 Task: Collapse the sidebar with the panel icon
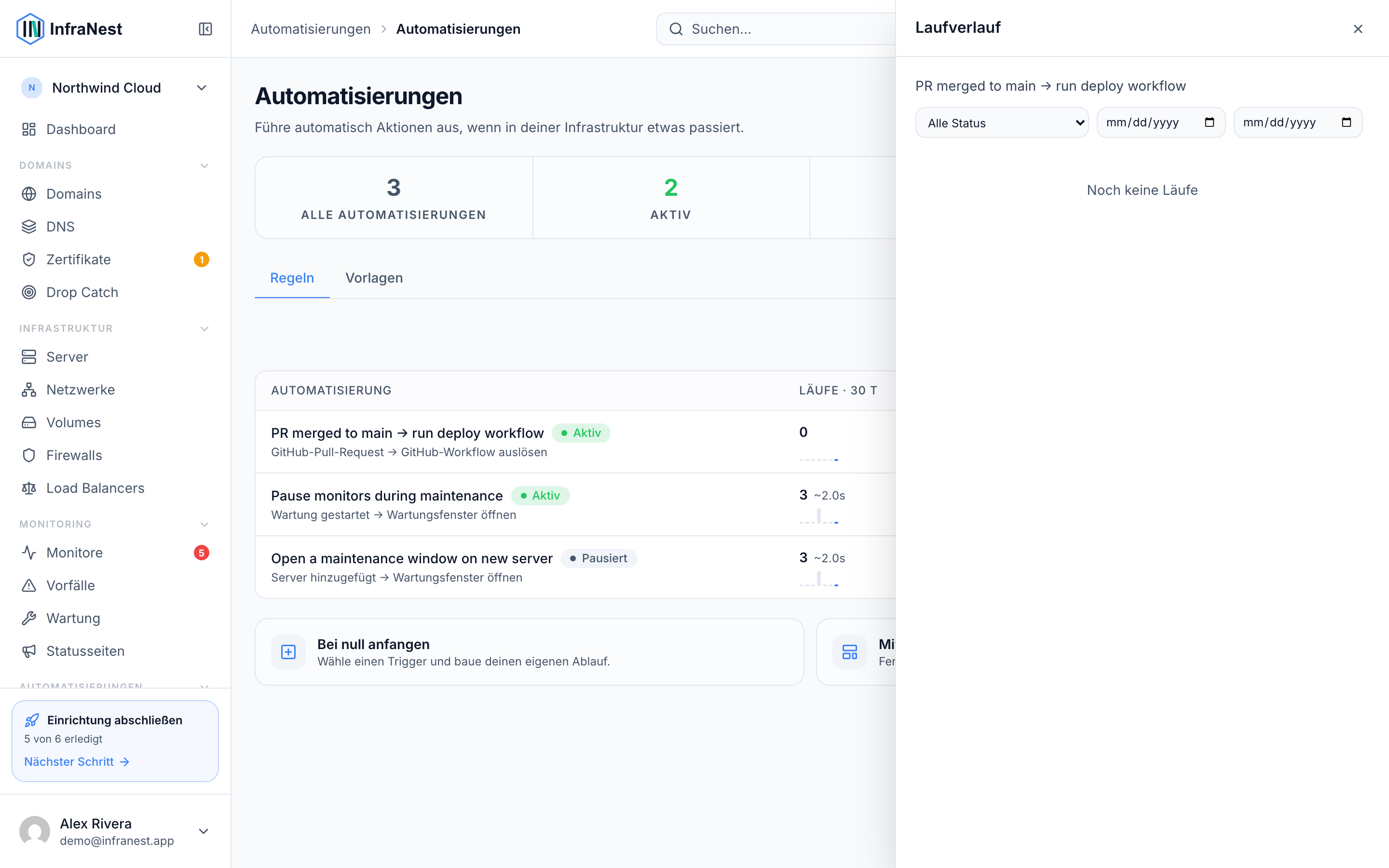coord(205,29)
